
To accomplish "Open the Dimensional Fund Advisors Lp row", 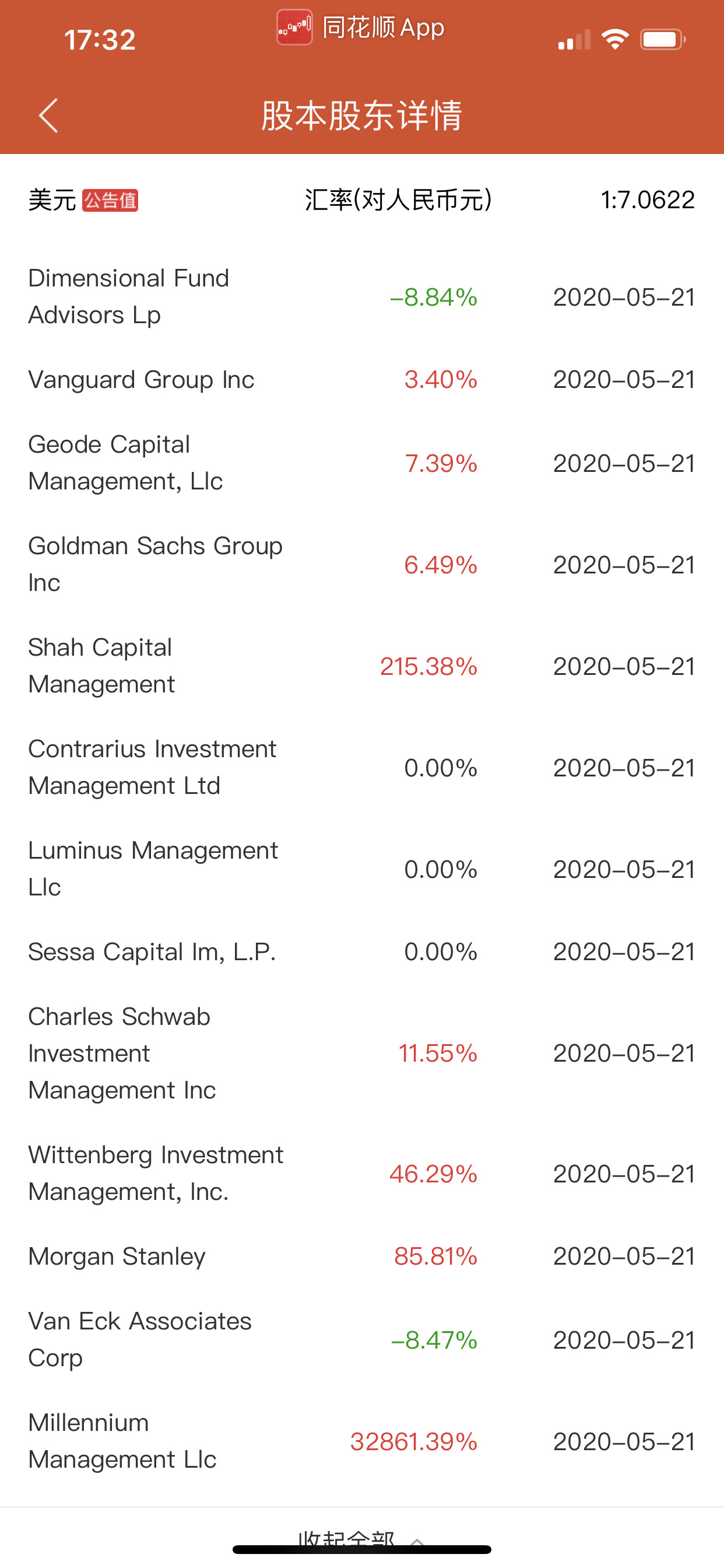I will [362, 297].
